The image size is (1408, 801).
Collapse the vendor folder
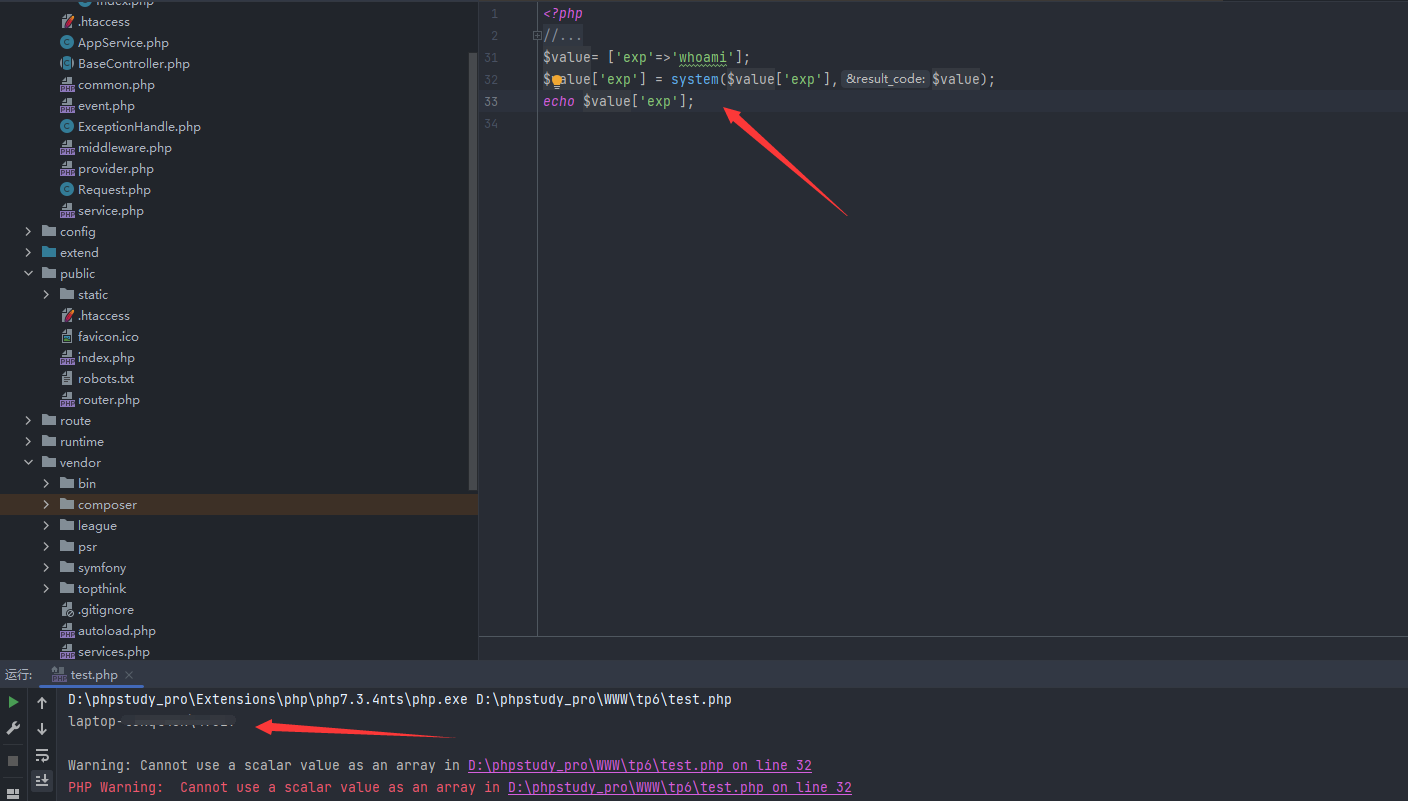click(x=28, y=463)
